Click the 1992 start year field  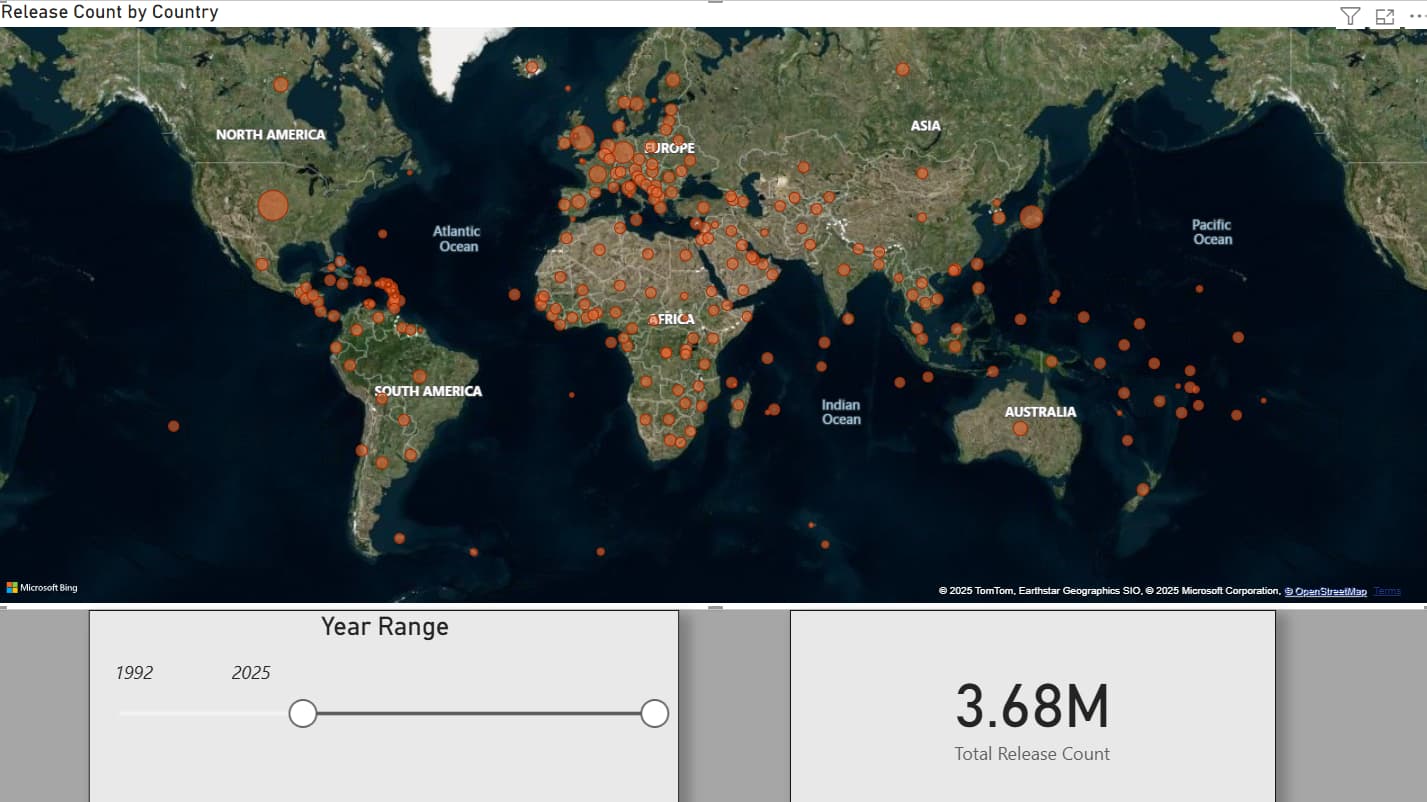click(135, 673)
